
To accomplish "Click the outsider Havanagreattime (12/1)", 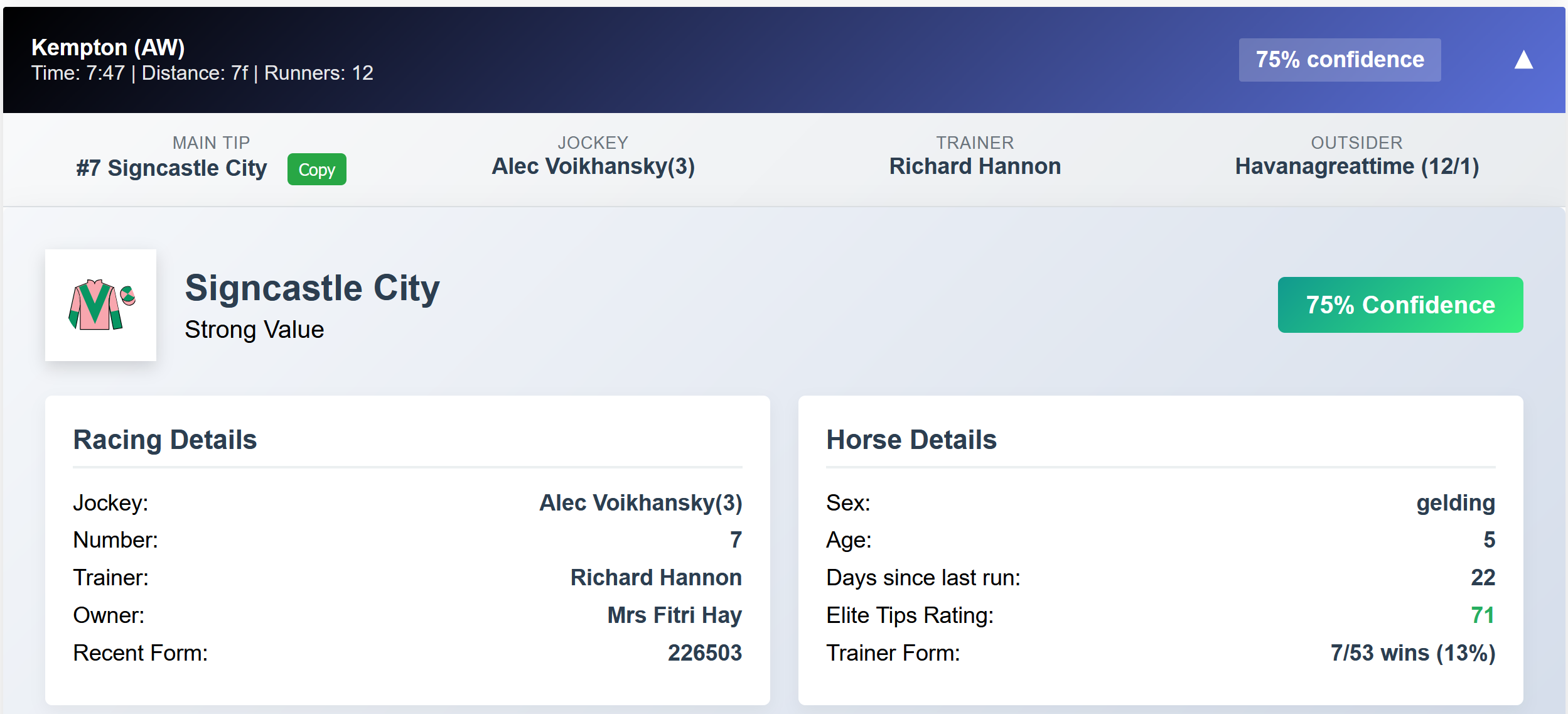I will [1357, 166].
